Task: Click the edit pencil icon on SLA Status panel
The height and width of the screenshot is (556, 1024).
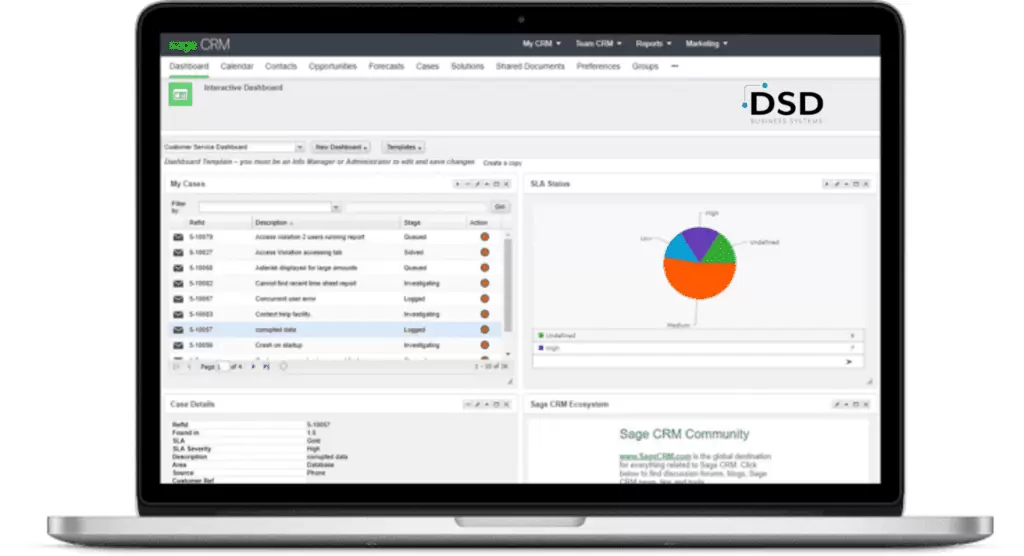Action: tap(836, 184)
